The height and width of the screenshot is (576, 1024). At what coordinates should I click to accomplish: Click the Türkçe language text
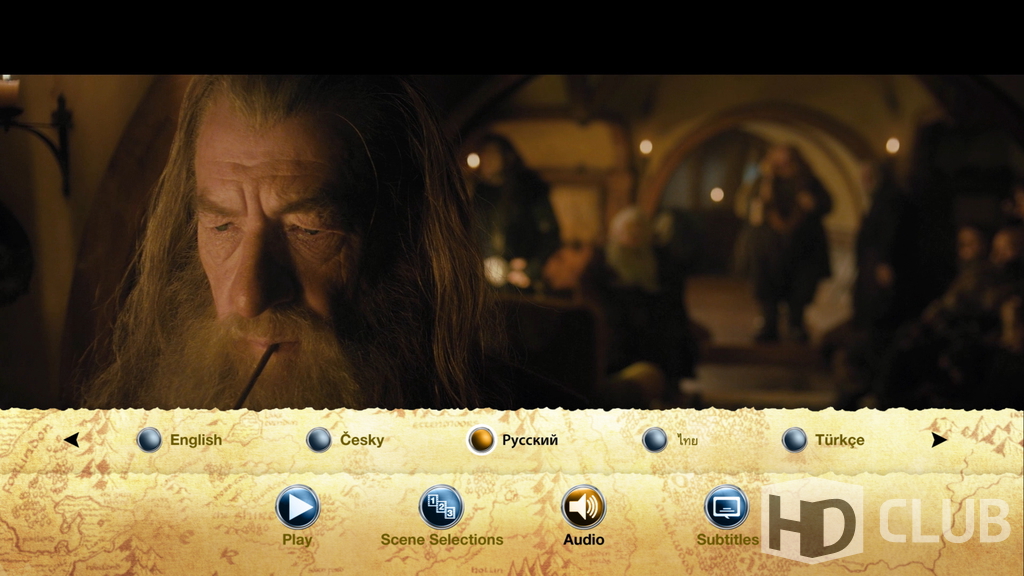coord(840,440)
